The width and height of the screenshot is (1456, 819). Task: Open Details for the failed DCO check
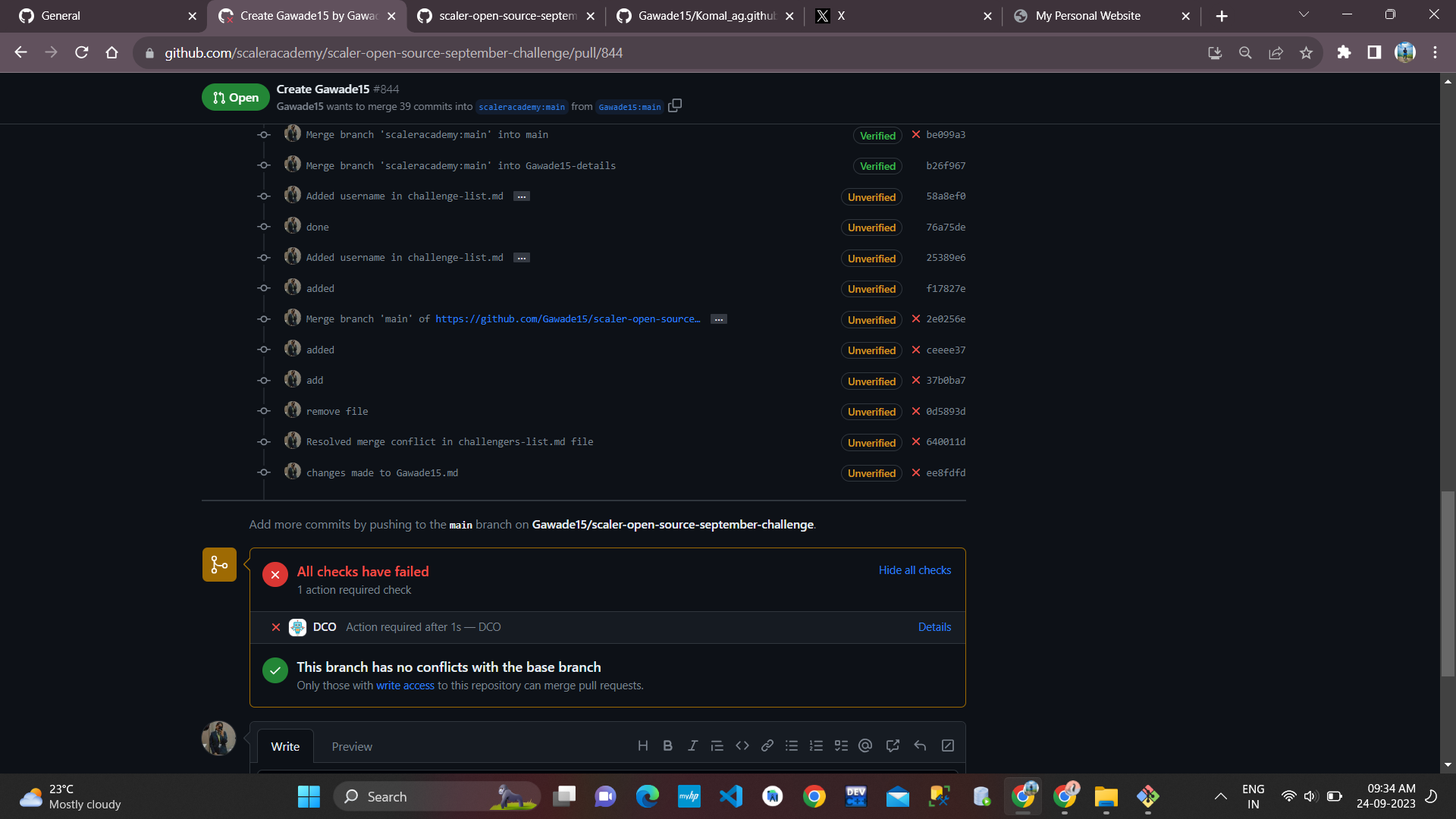[934, 627]
